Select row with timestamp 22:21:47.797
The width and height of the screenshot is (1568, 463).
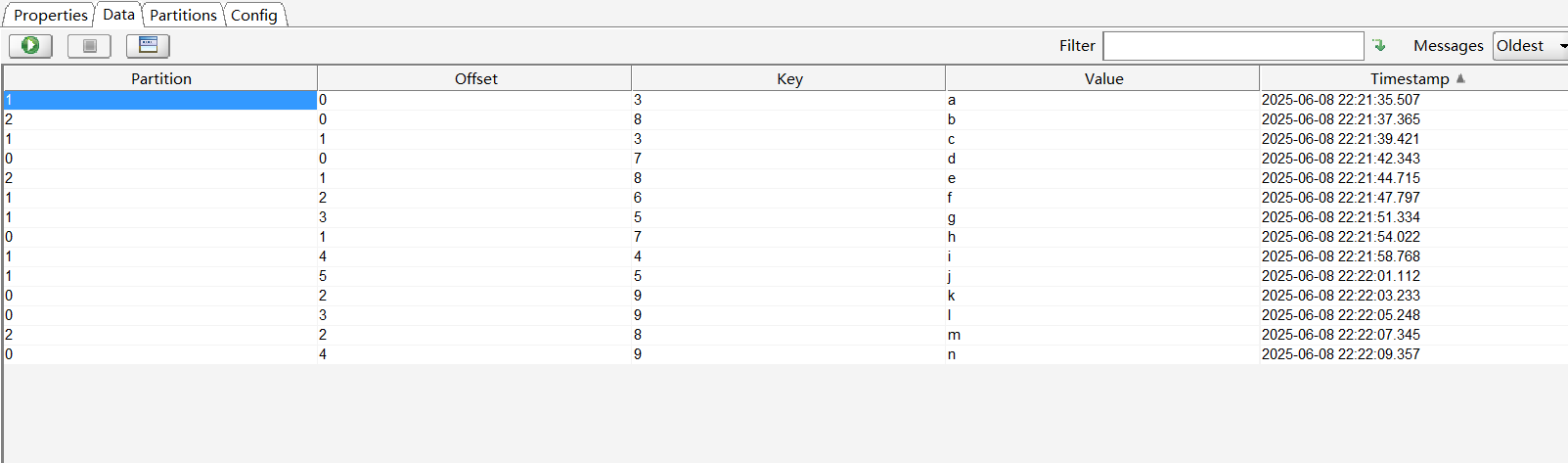[x=1340, y=198]
